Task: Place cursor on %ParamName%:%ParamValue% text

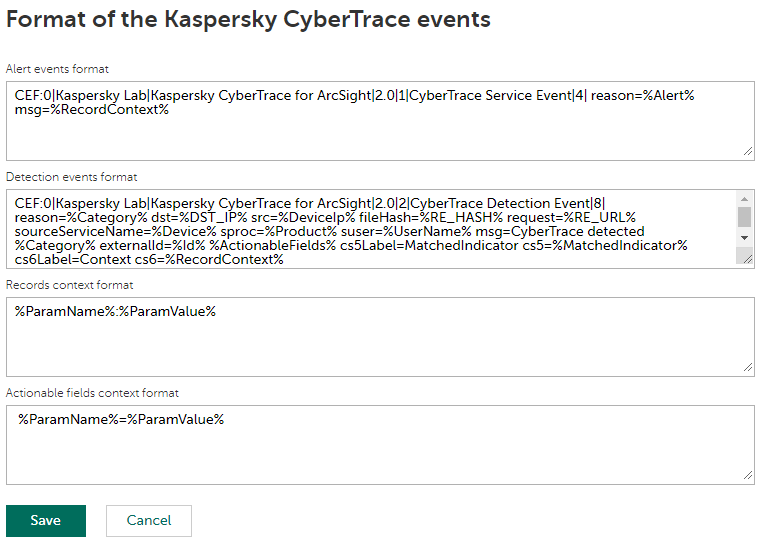Action: click(116, 312)
